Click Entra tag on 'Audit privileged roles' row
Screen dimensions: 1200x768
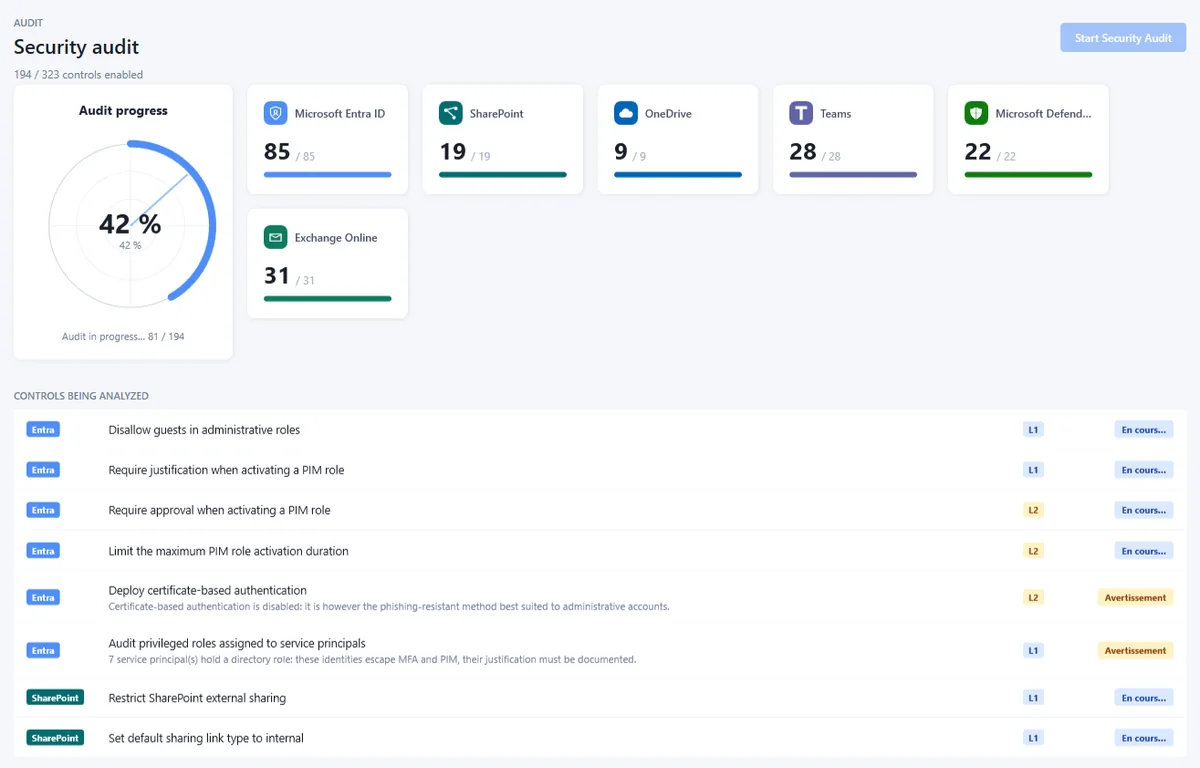[43, 650]
